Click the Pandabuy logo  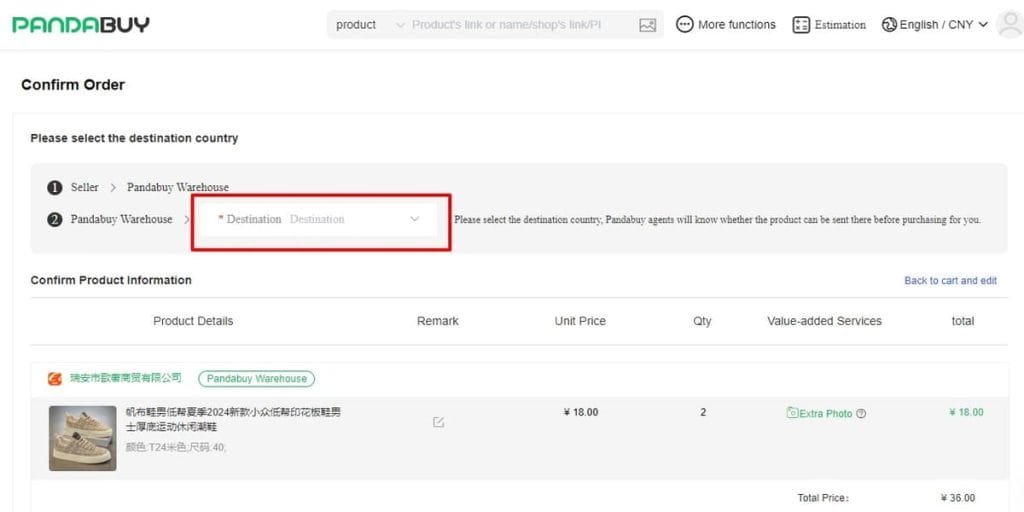click(81, 25)
